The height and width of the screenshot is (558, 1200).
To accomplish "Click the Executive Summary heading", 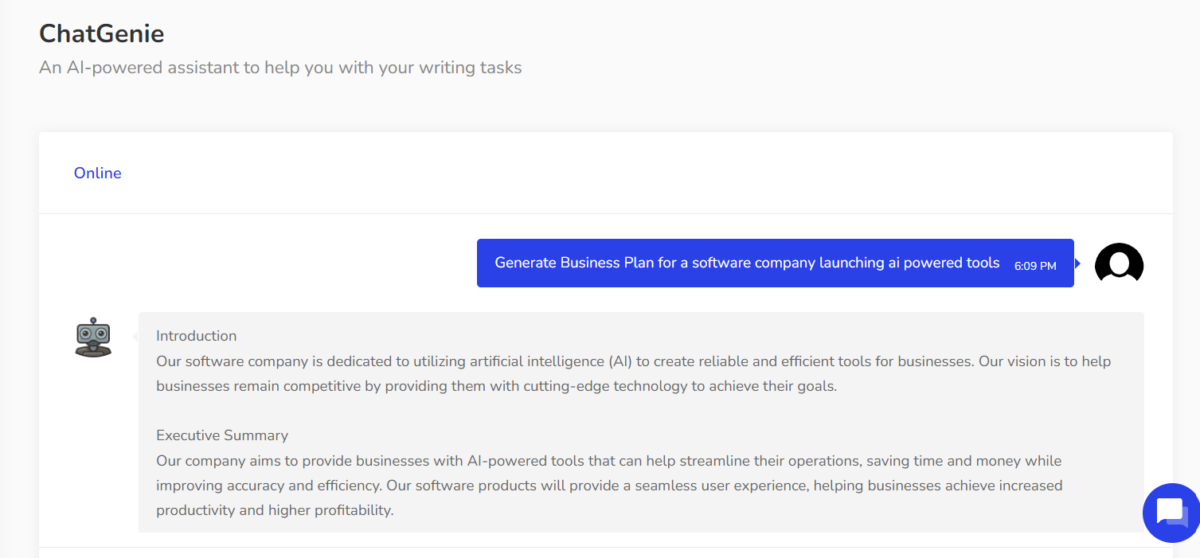I will (222, 435).
